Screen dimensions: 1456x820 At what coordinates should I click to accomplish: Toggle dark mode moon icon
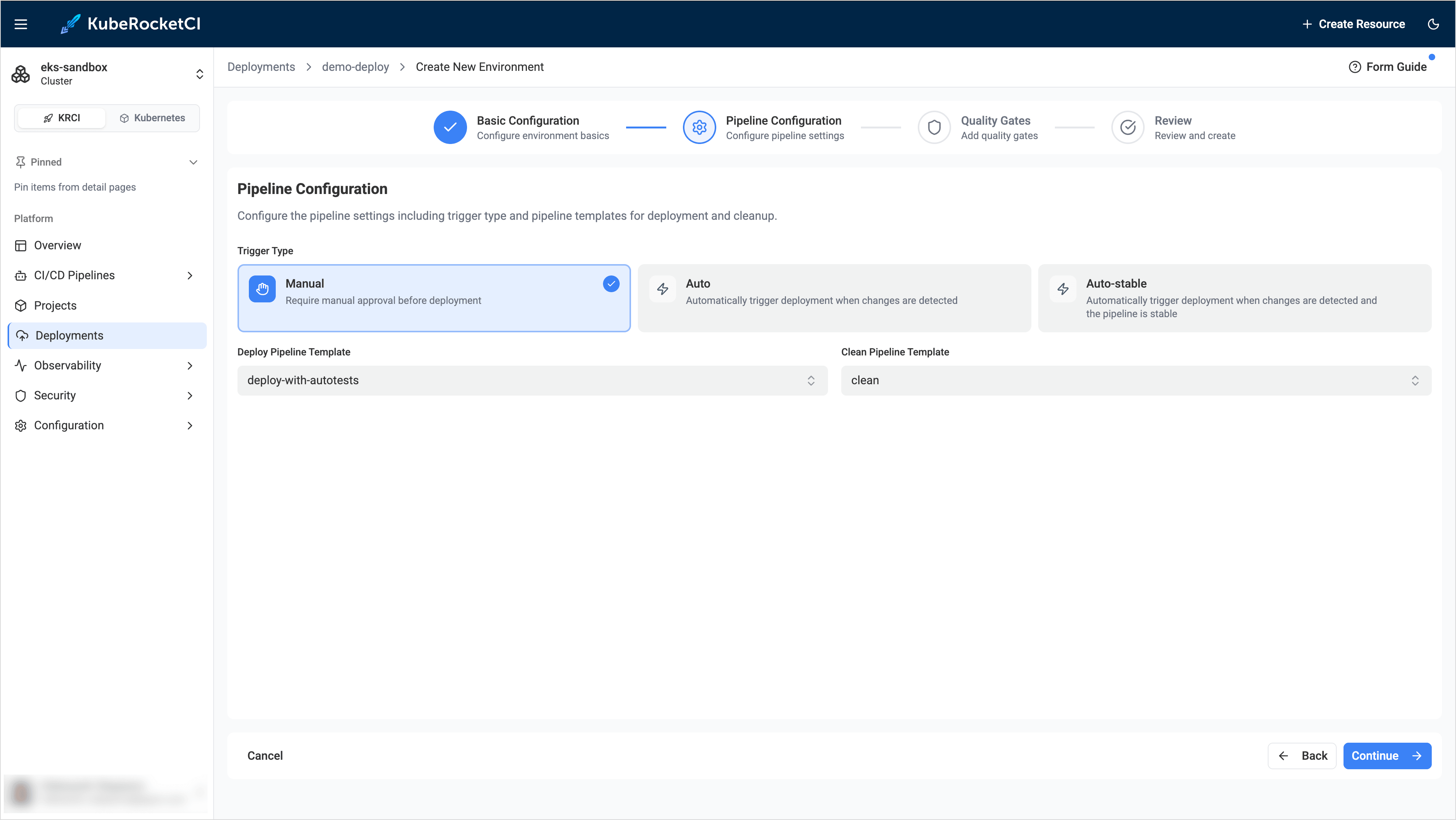coord(1433,24)
